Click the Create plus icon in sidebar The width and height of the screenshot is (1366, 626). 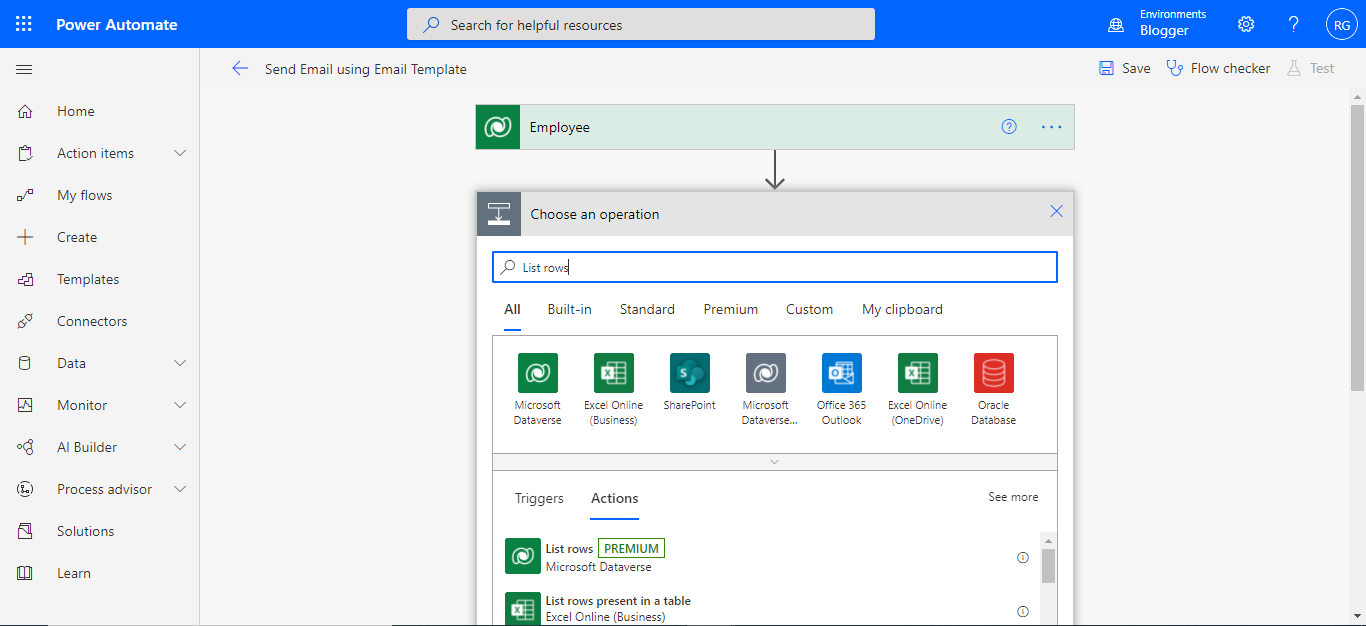click(x=25, y=237)
